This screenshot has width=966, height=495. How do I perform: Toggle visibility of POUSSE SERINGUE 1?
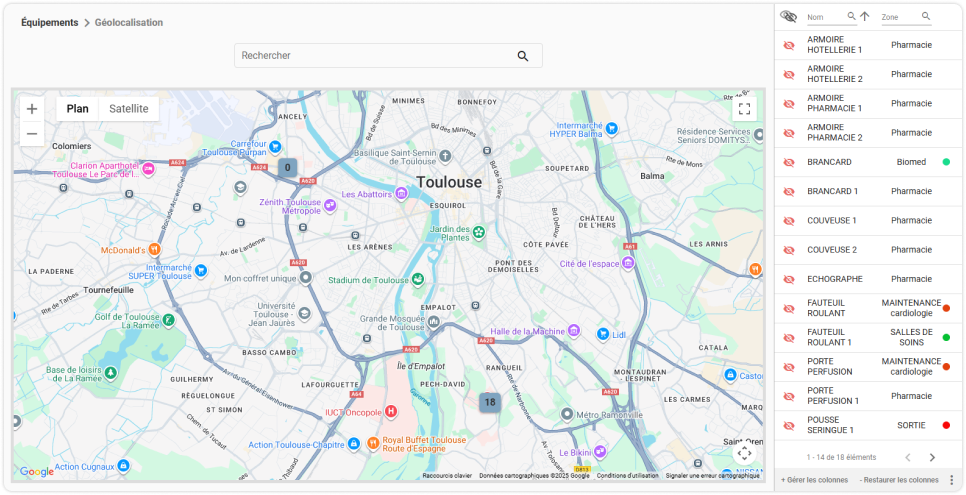point(789,425)
